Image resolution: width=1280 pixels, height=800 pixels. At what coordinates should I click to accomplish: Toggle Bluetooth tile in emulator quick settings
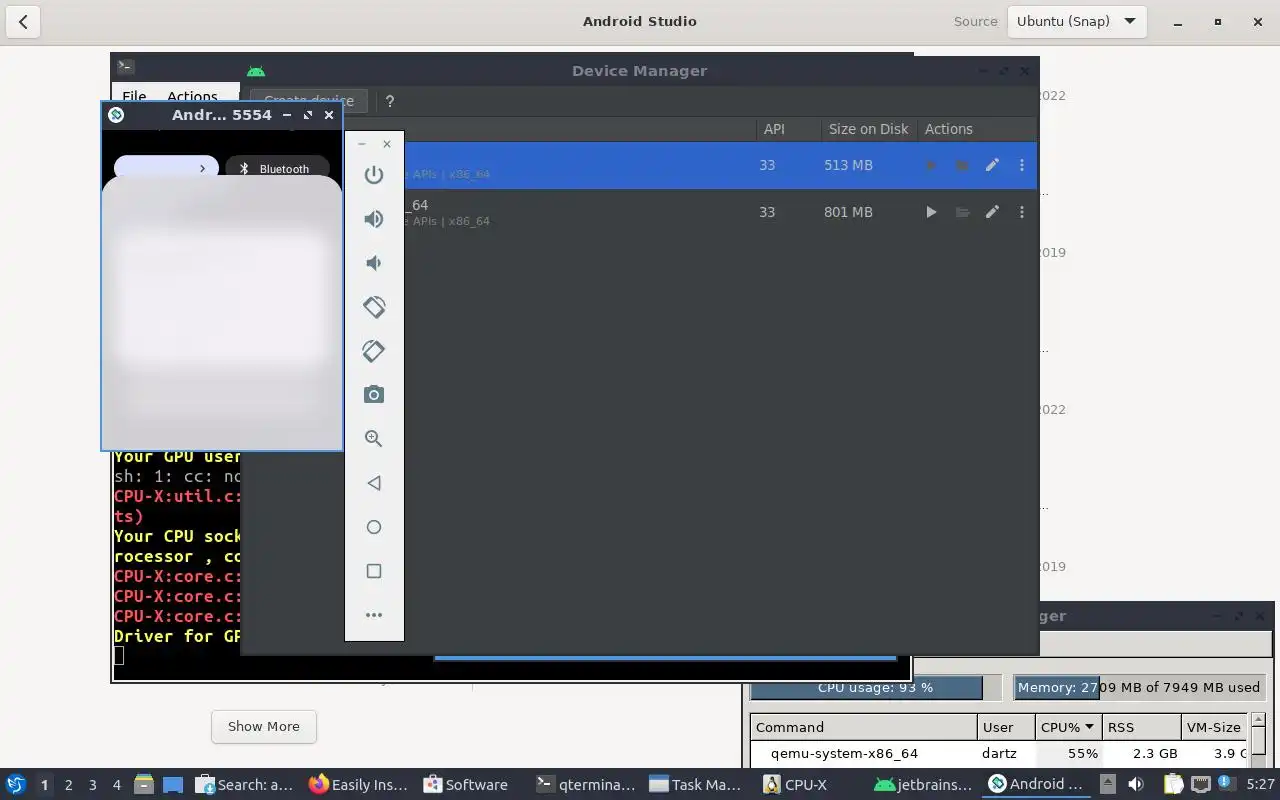[277, 169]
